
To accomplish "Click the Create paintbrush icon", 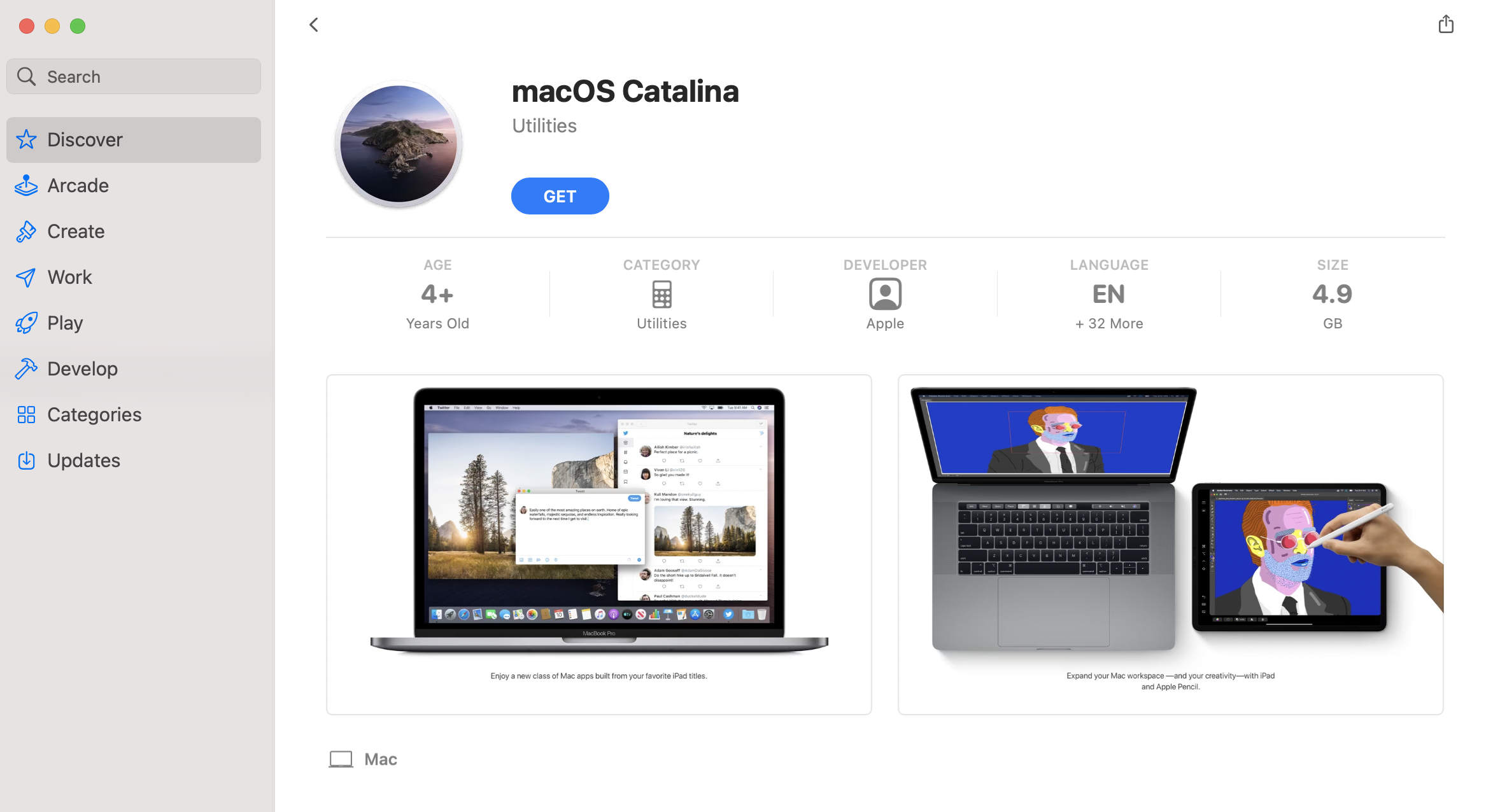I will coord(26,231).
